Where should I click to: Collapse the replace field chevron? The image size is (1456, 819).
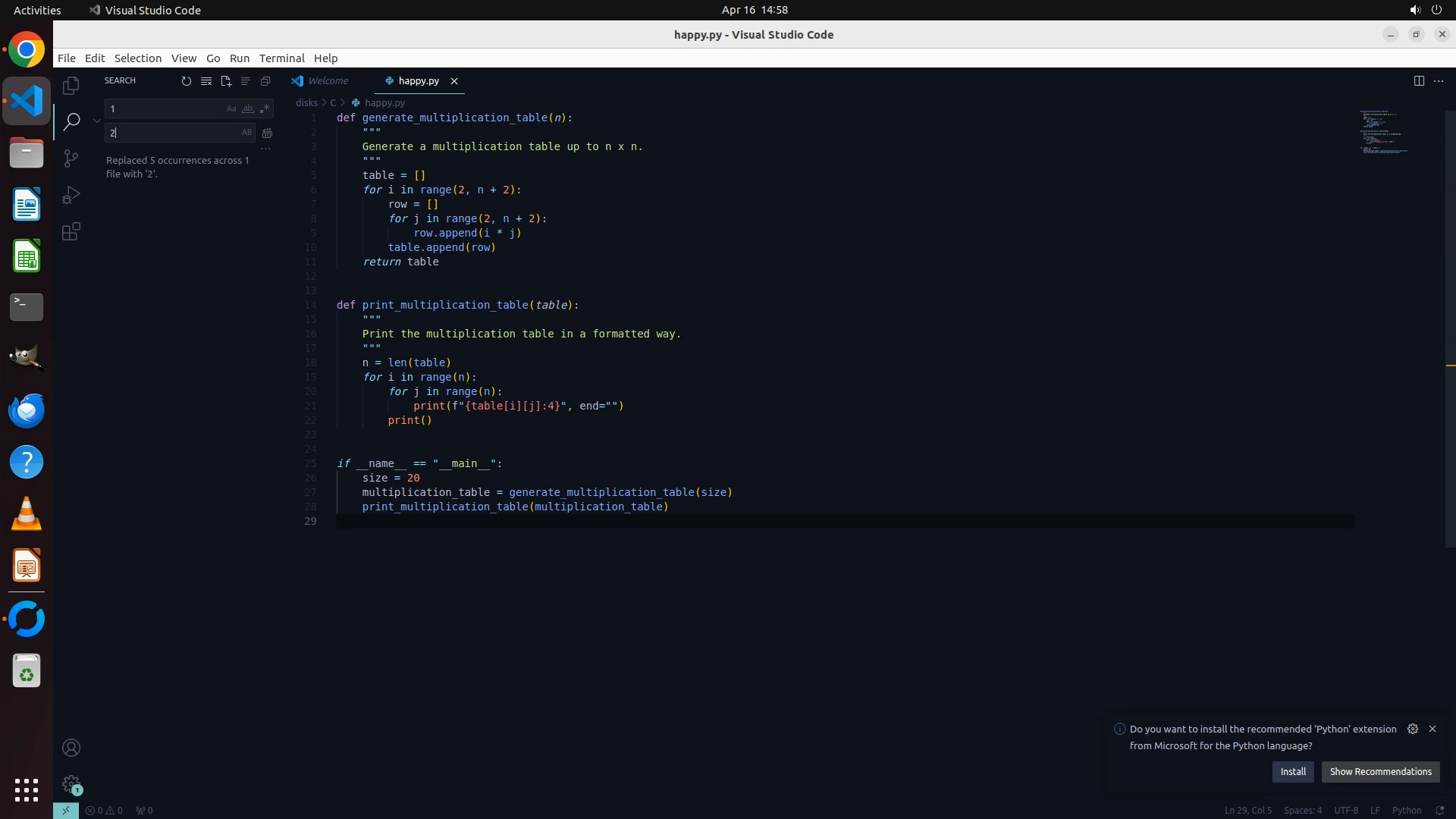[x=97, y=121]
